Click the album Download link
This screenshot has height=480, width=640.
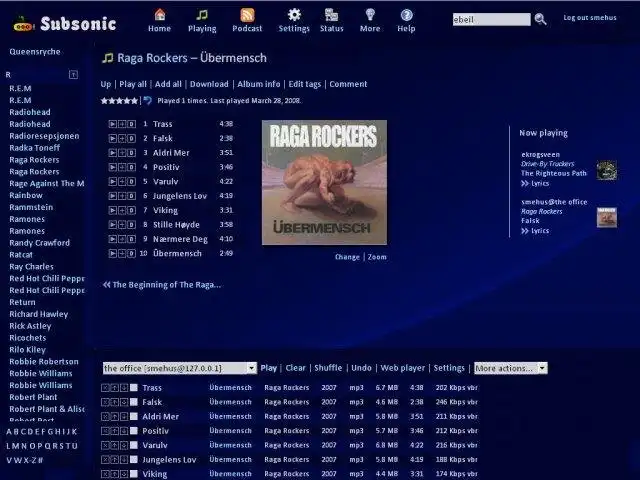pyautogui.click(x=209, y=84)
